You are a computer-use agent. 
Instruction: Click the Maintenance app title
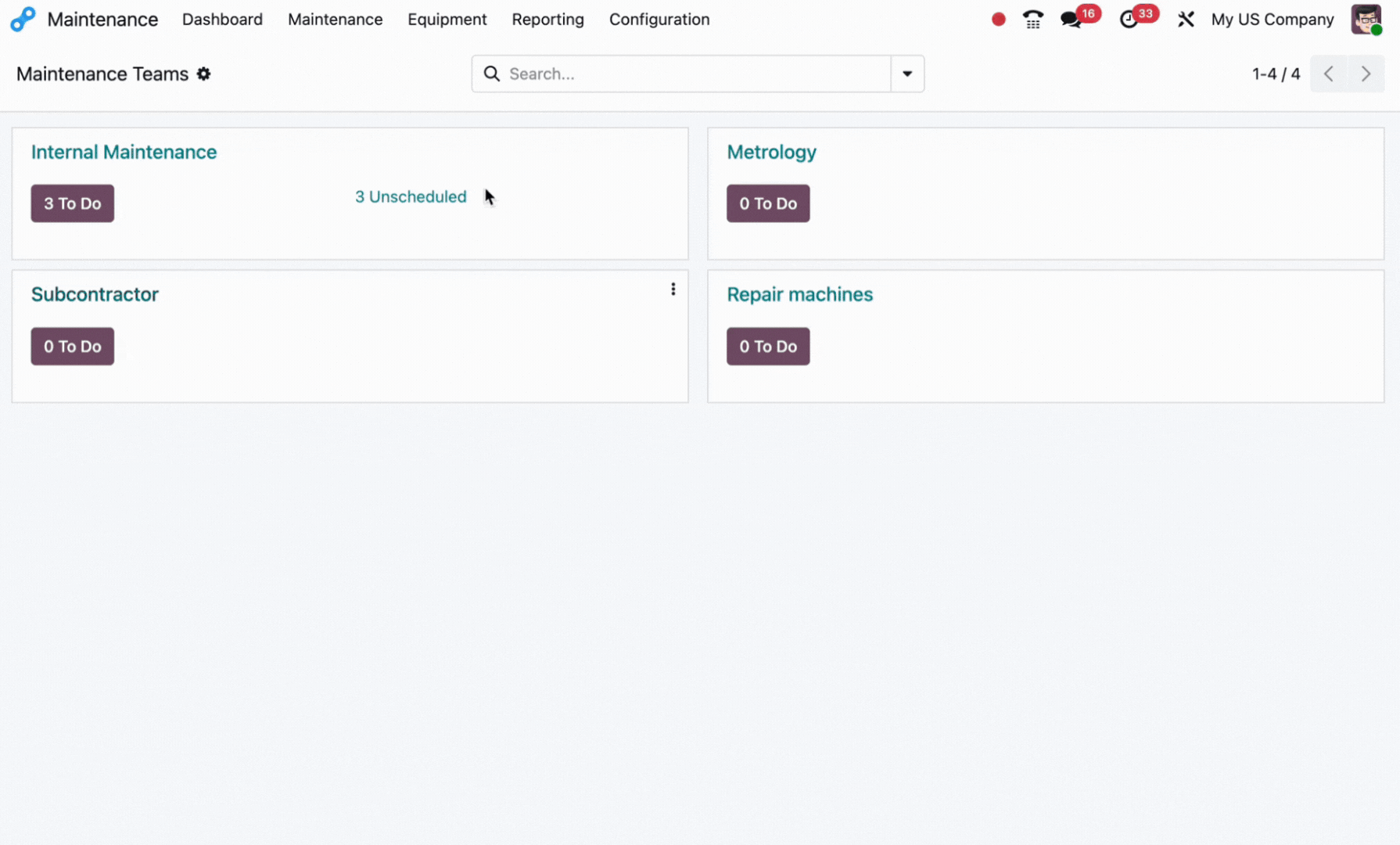(102, 20)
